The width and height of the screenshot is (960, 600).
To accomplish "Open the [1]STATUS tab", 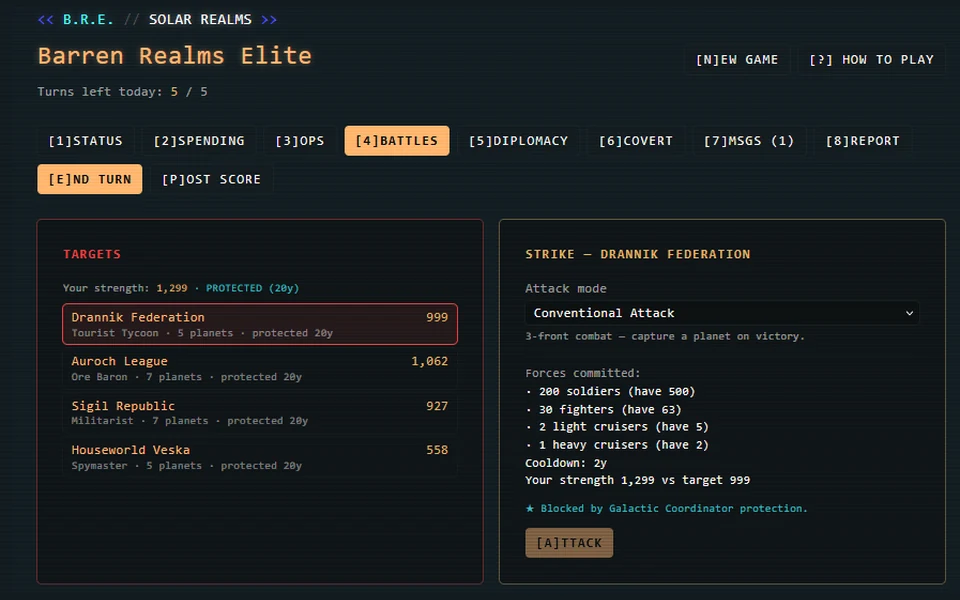I will (86, 141).
